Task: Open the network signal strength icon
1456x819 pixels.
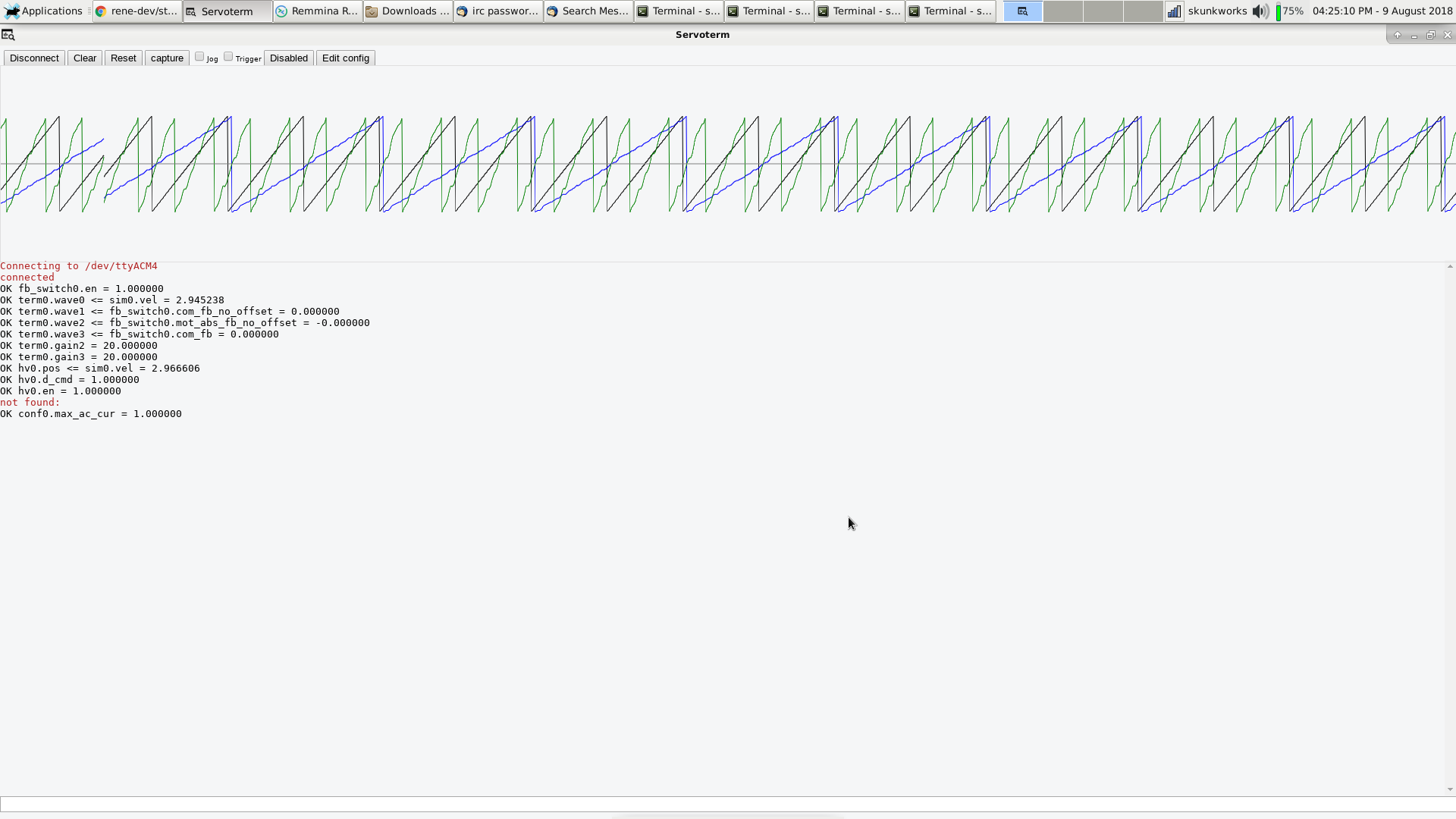Action: (x=1174, y=11)
